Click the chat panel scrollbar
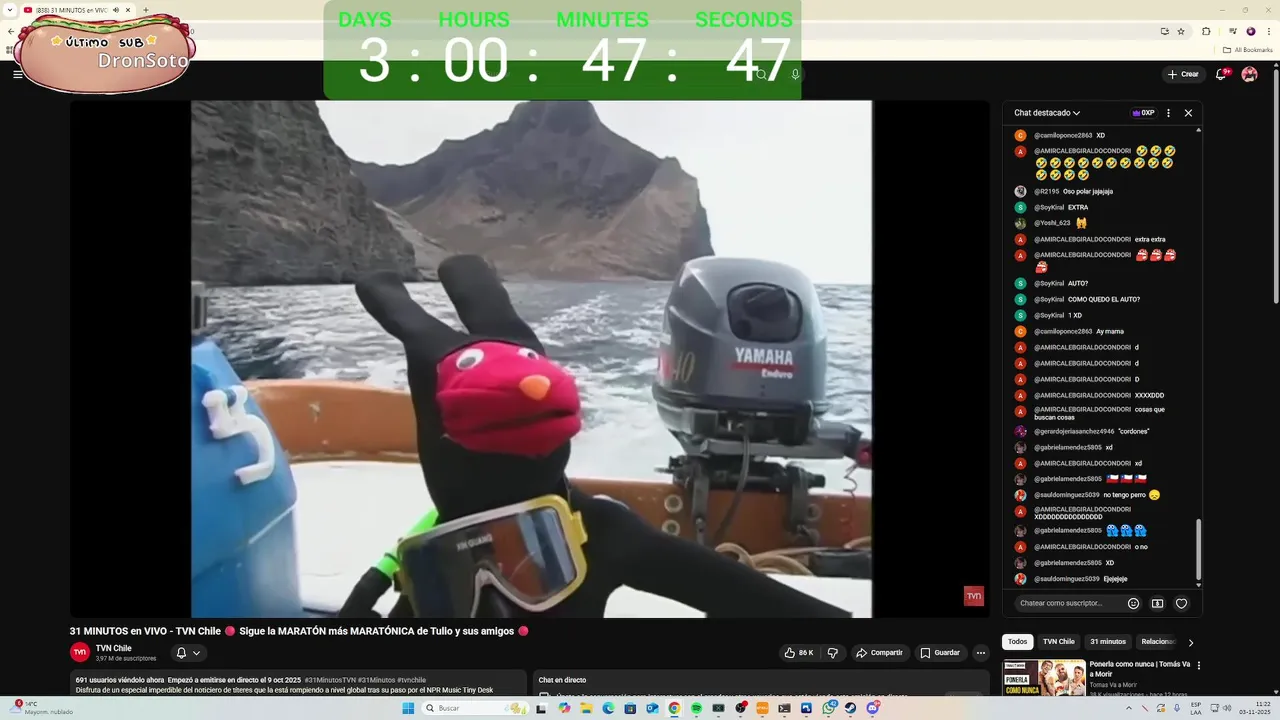Viewport: 1280px width, 720px height. 1199,550
